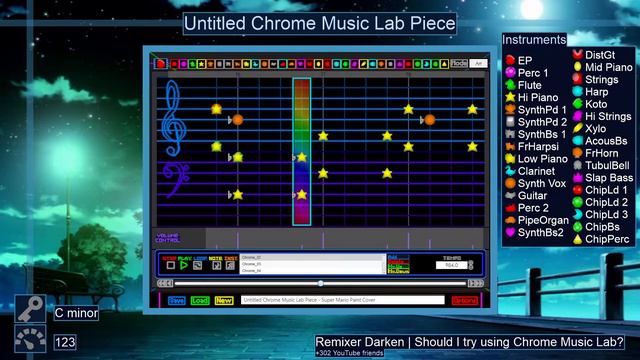Image resolution: width=640 pixels, height=360 pixels.
Task: Click the Volume Control label
Action: tap(167, 238)
